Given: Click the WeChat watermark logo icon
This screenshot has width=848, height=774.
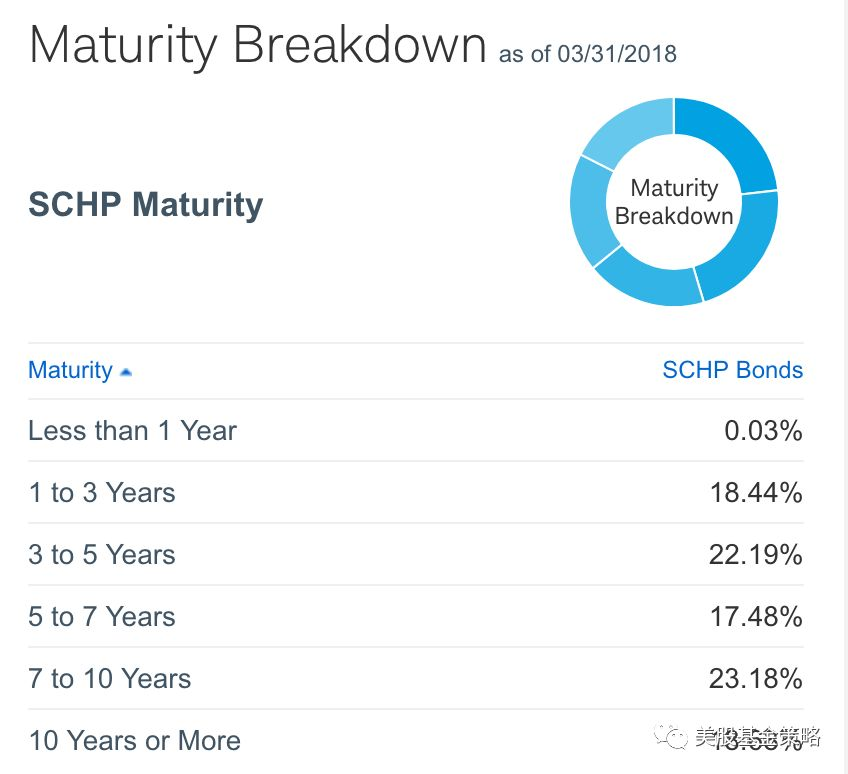Looking at the screenshot, I should [671, 738].
